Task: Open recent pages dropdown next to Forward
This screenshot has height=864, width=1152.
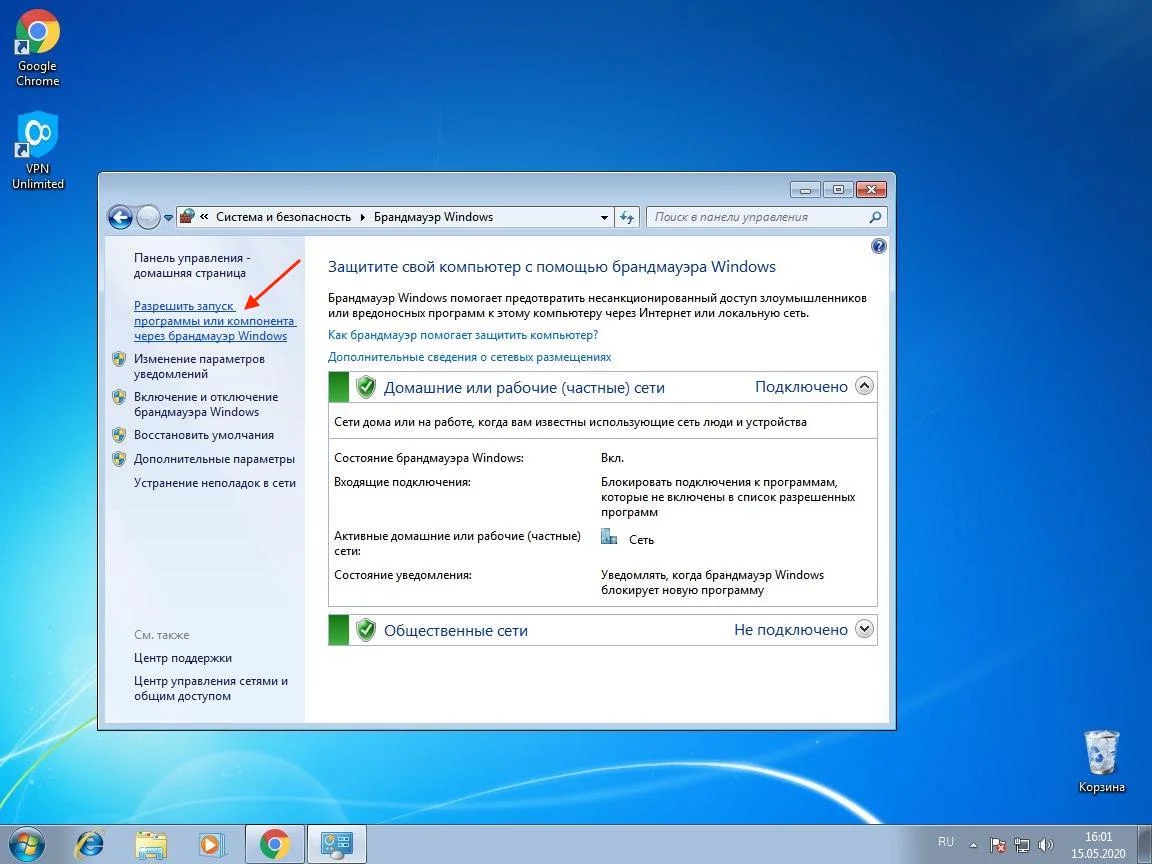Action: coord(168,217)
